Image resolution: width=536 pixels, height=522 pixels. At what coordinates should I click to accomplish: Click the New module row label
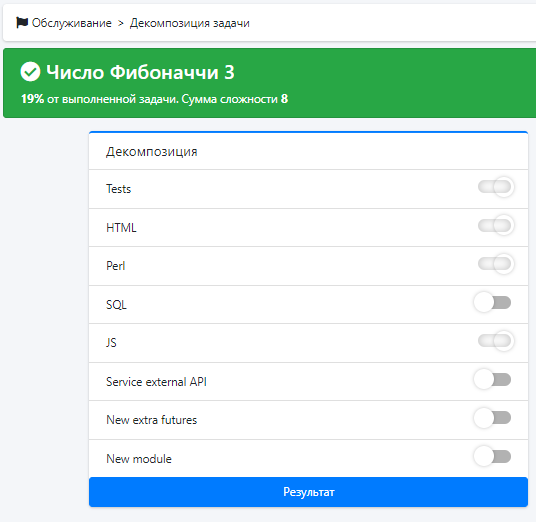coord(139,459)
